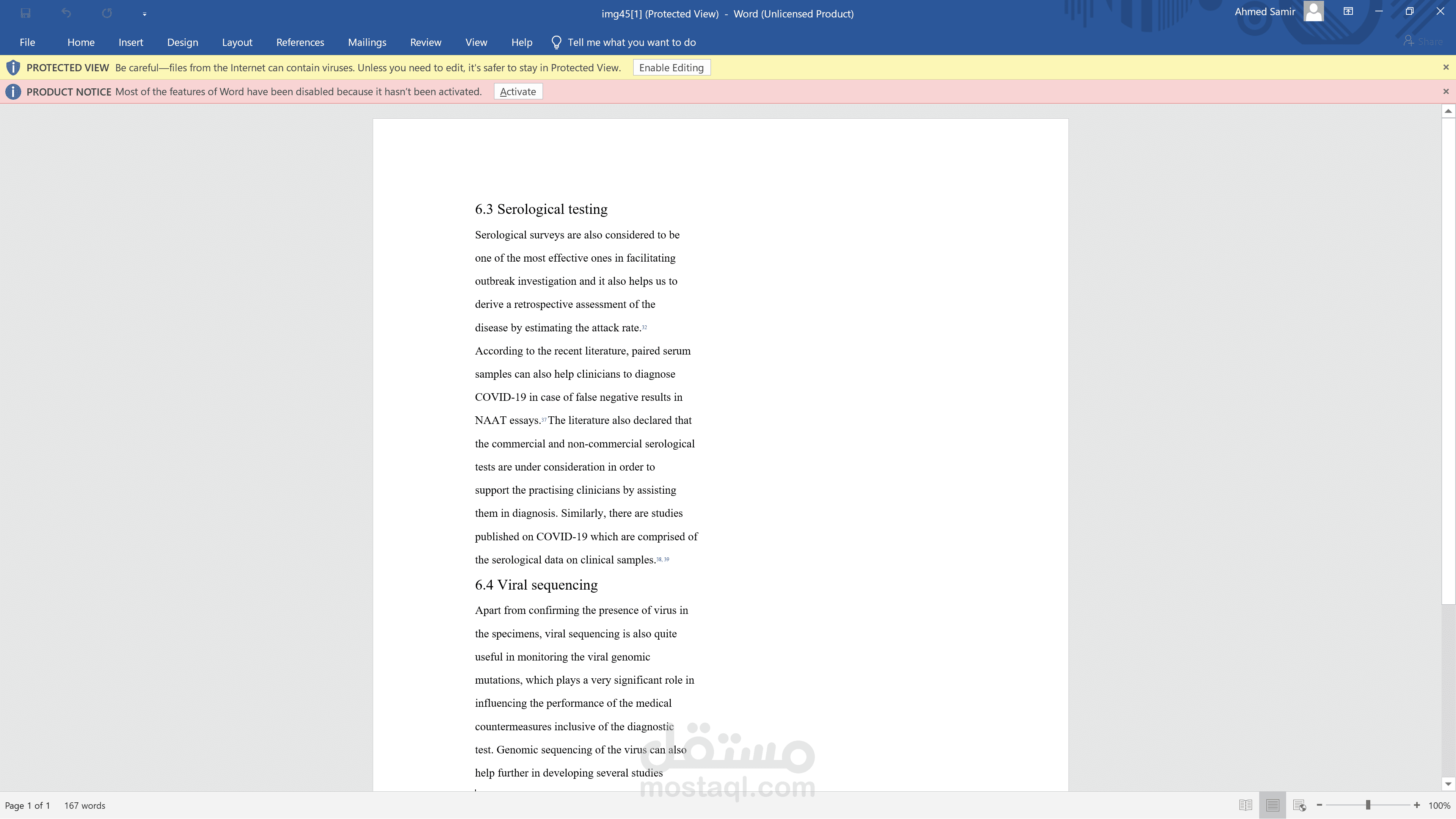1456x819 pixels.
Task: Open the Home ribbon tab
Action: coord(81,42)
